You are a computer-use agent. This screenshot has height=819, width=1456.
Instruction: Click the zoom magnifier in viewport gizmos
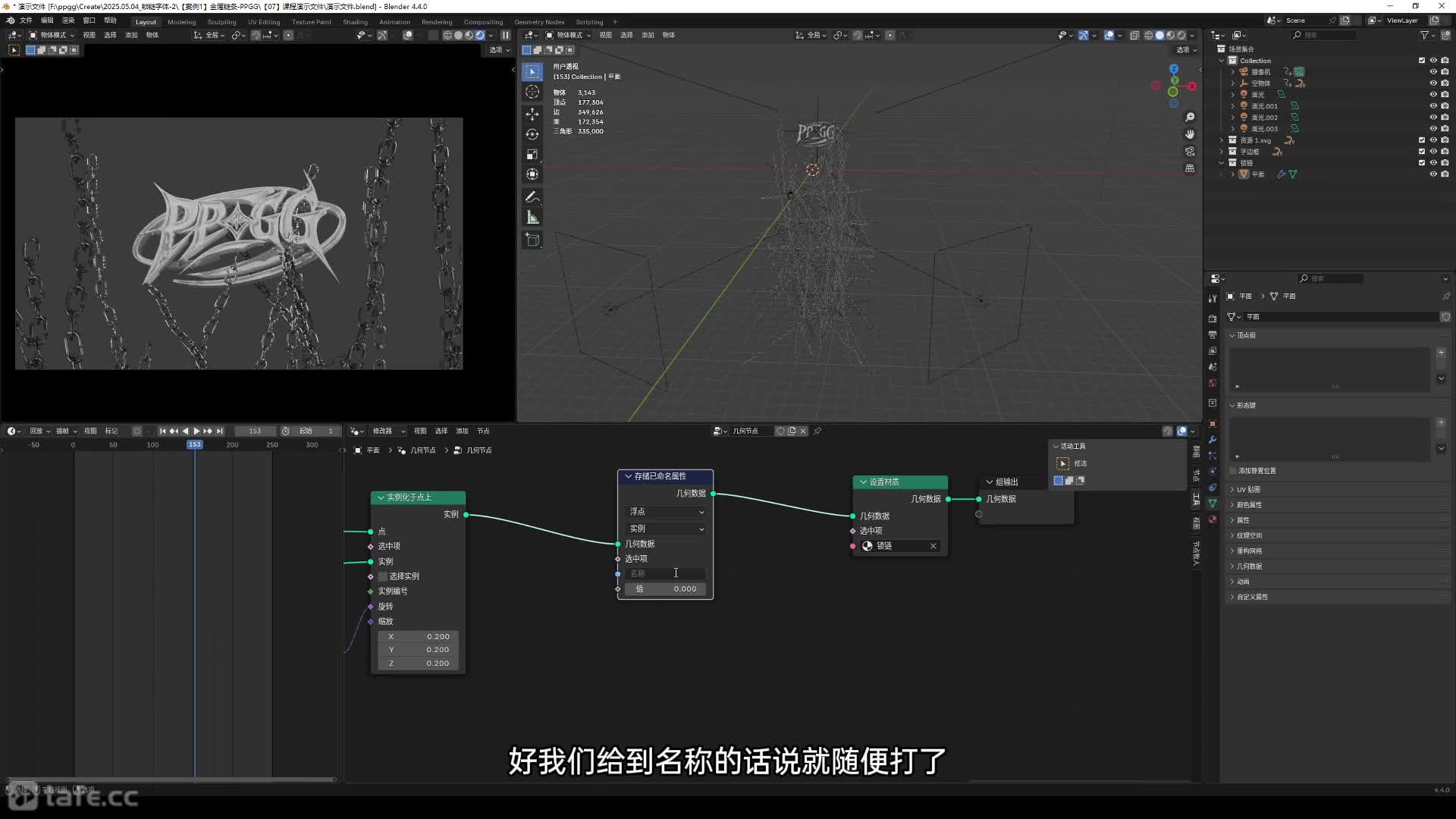click(x=1190, y=118)
